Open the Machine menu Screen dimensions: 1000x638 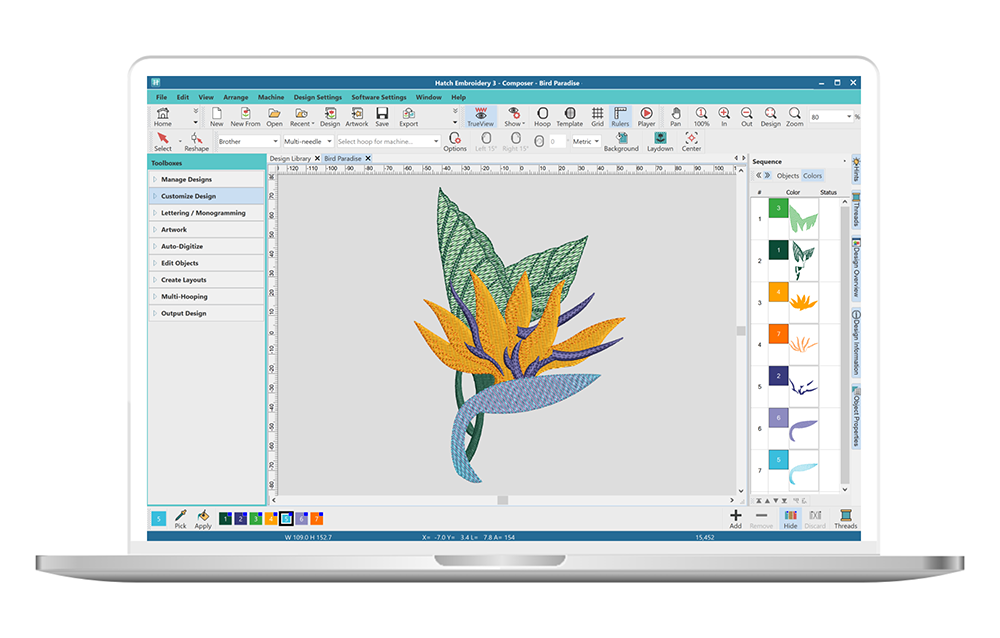click(x=270, y=97)
